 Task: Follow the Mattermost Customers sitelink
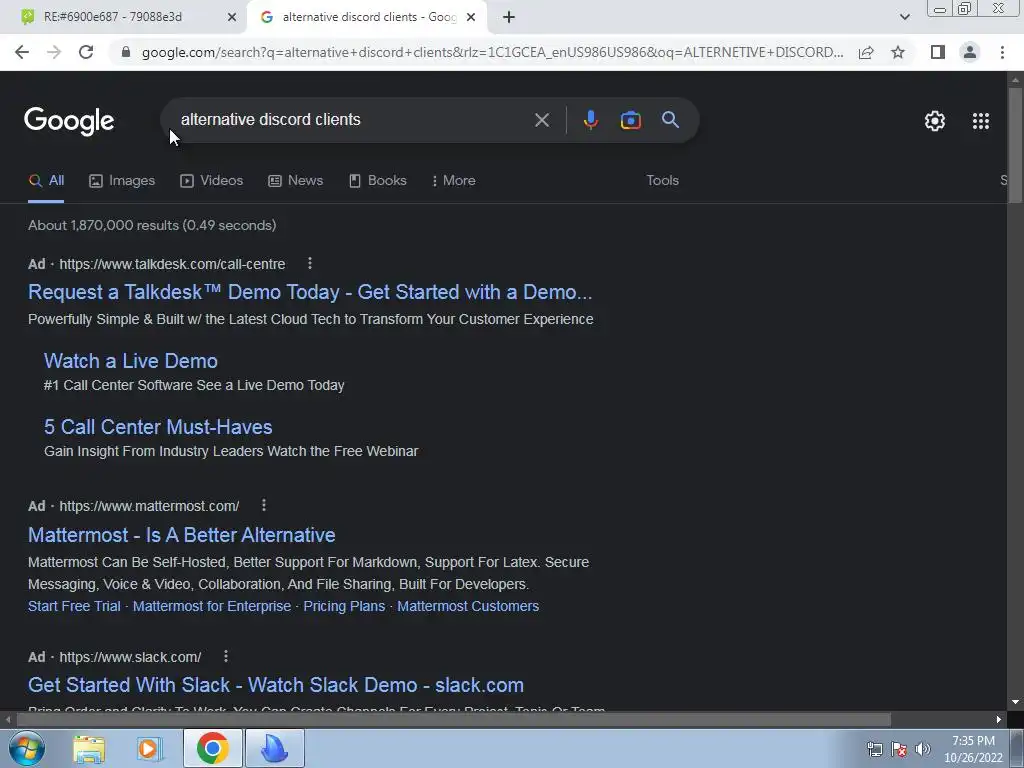[468, 606]
